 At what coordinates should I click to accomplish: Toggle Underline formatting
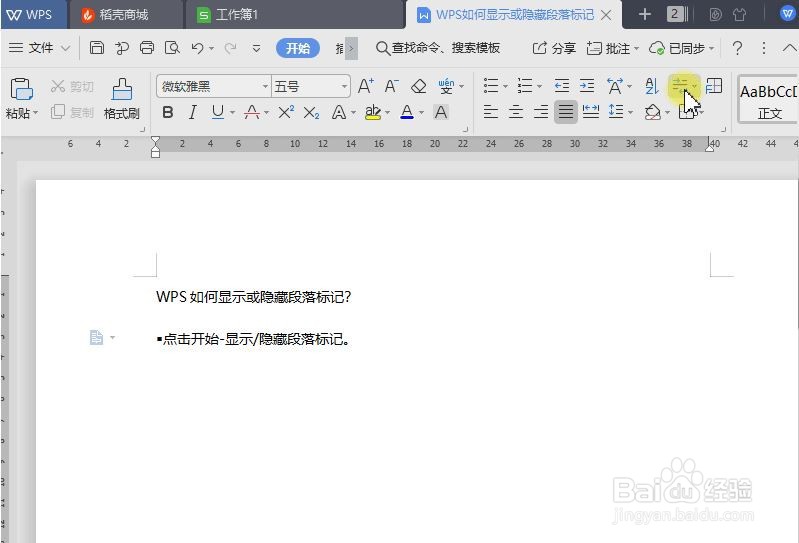tap(218, 112)
